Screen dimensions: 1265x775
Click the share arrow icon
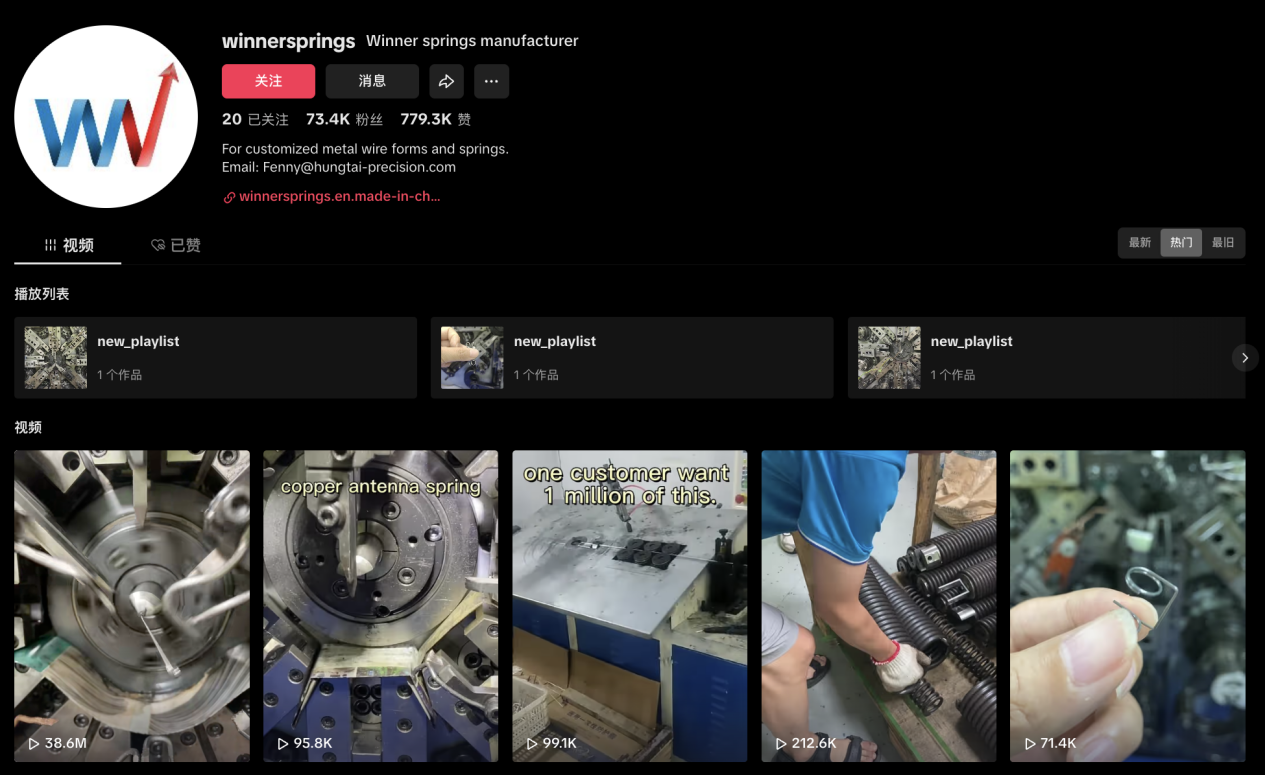tap(446, 82)
